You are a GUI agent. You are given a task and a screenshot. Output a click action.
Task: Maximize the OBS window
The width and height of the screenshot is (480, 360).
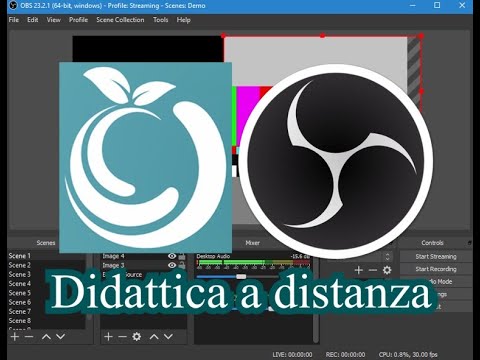tap(437, 5)
